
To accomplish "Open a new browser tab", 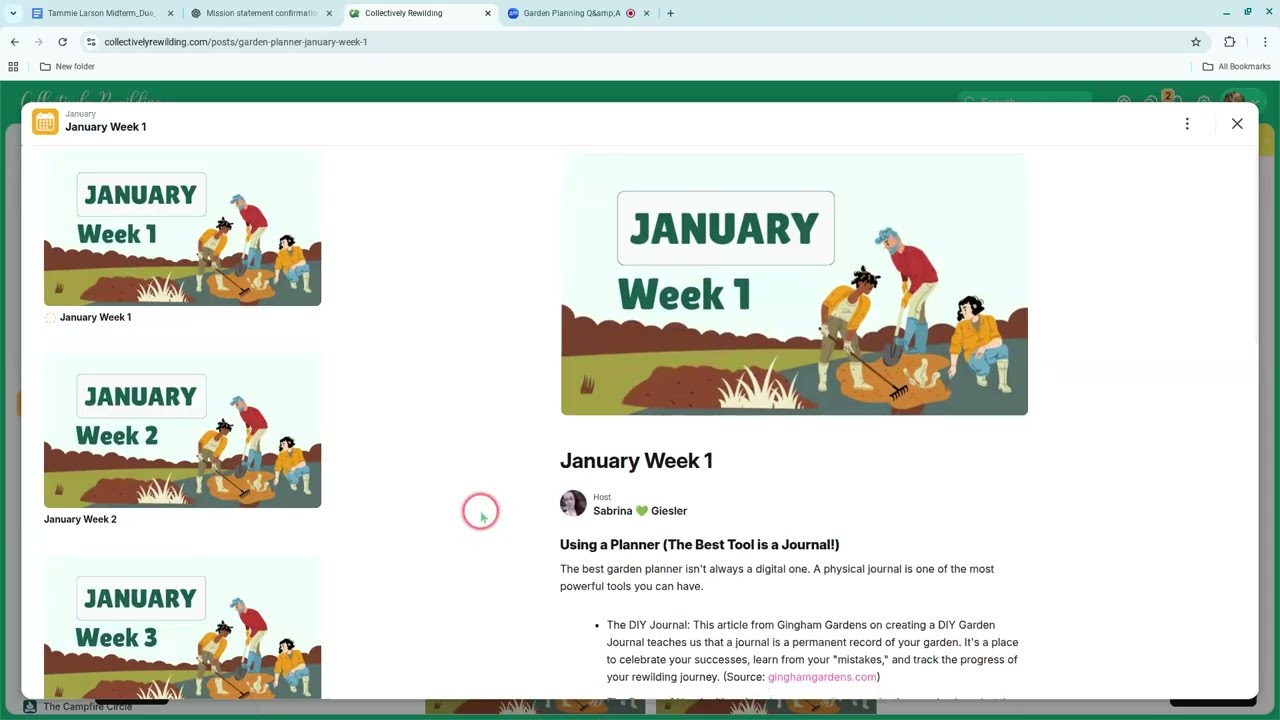I will point(670,14).
